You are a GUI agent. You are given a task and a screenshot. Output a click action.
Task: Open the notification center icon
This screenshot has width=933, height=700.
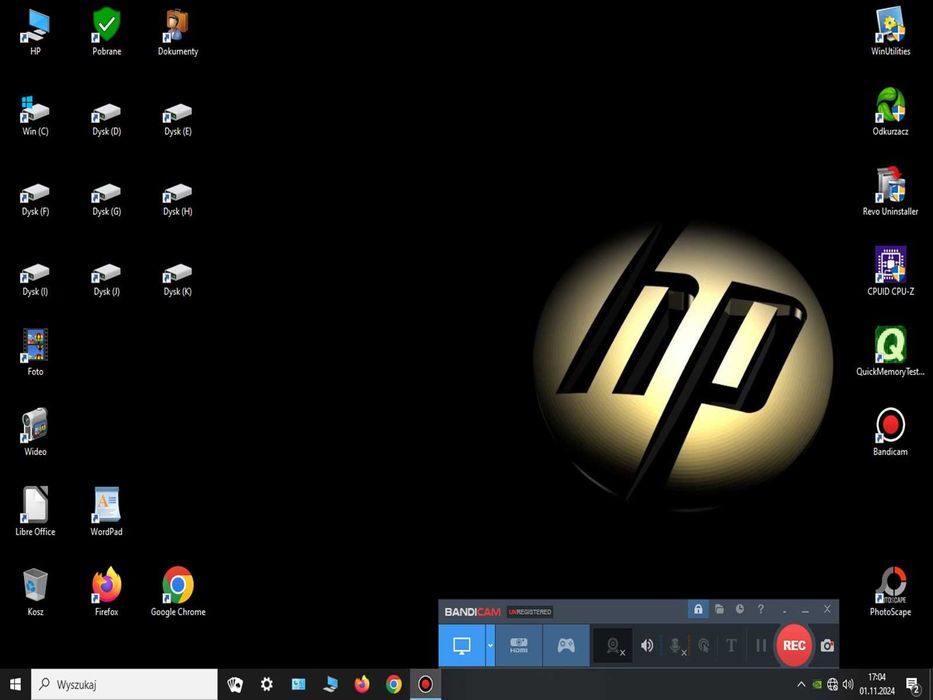(913, 685)
